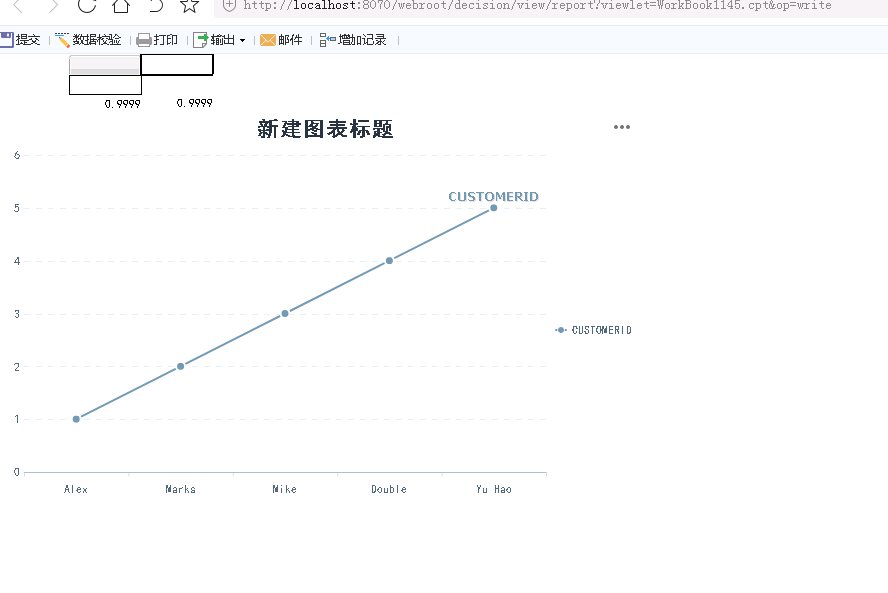
Task: Go to browser home page icon
Action: click(121, 6)
